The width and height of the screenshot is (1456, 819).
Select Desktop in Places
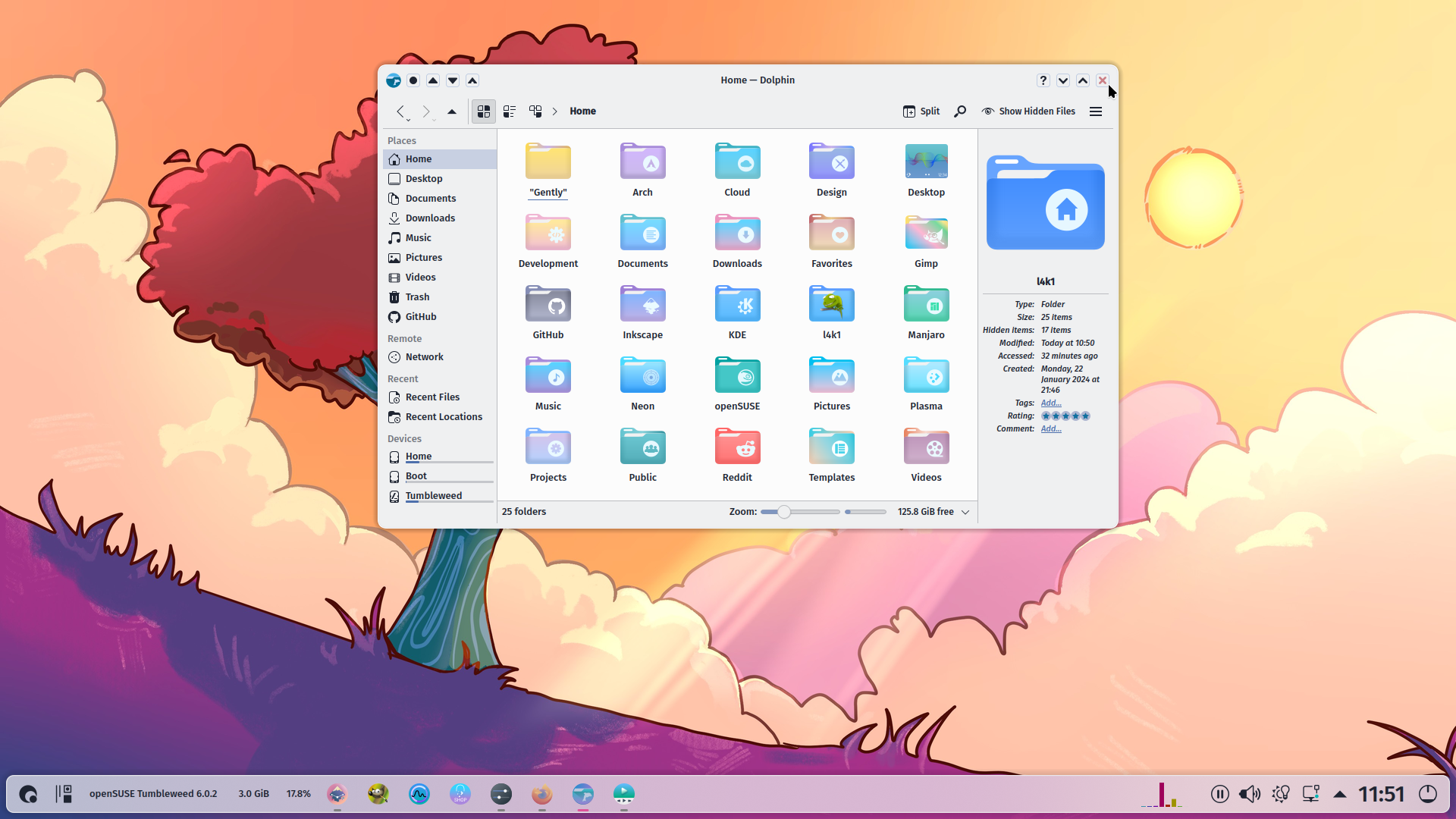[x=440, y=179]
